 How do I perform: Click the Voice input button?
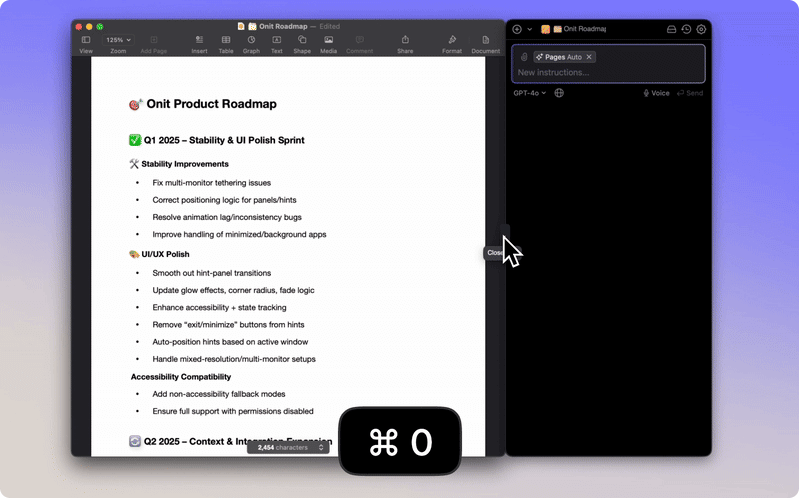point(656,93)
